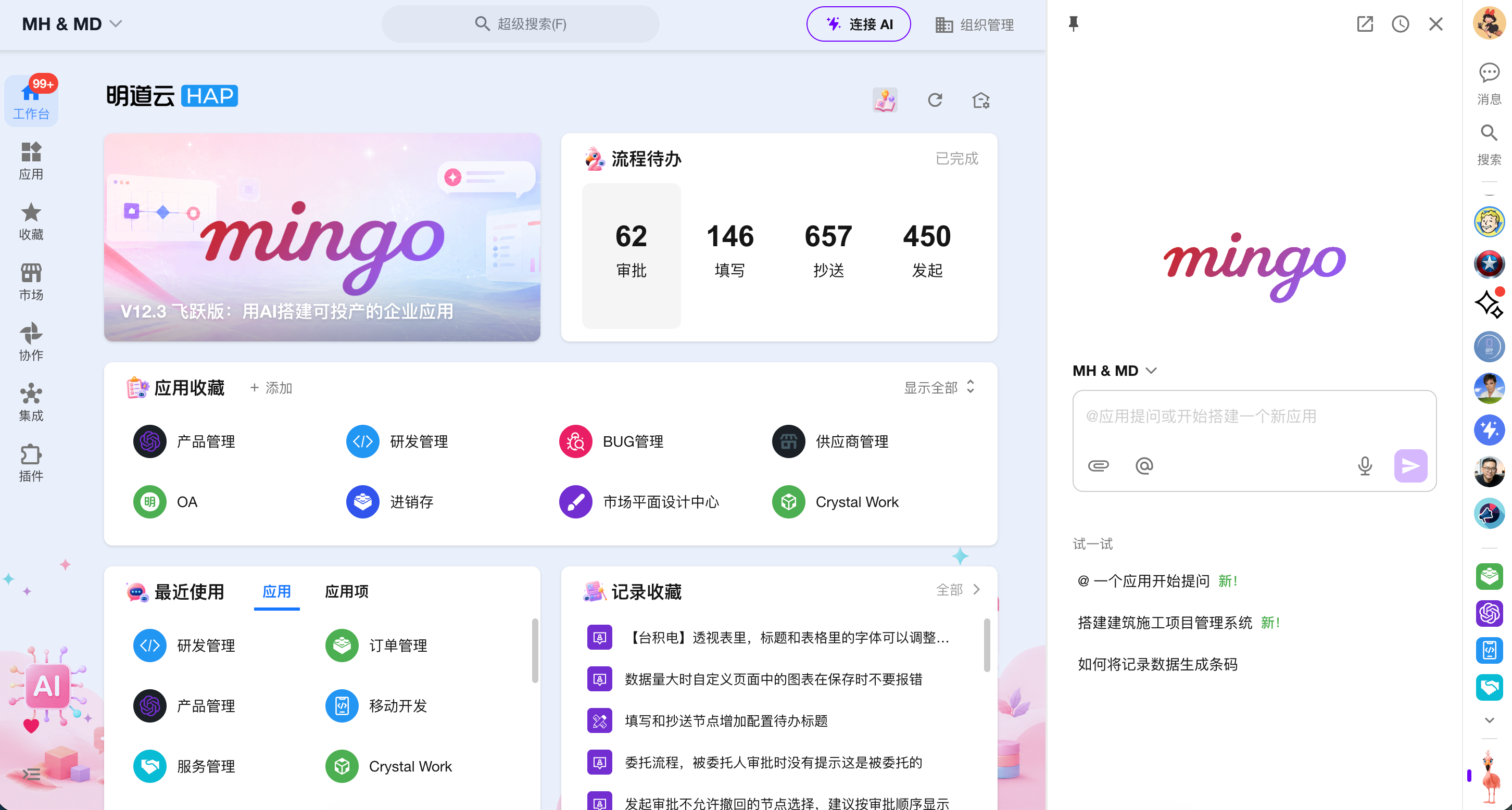Close the mingo chat panel
Viewport: 1512px width, 810px height.
click(1435, 24)
